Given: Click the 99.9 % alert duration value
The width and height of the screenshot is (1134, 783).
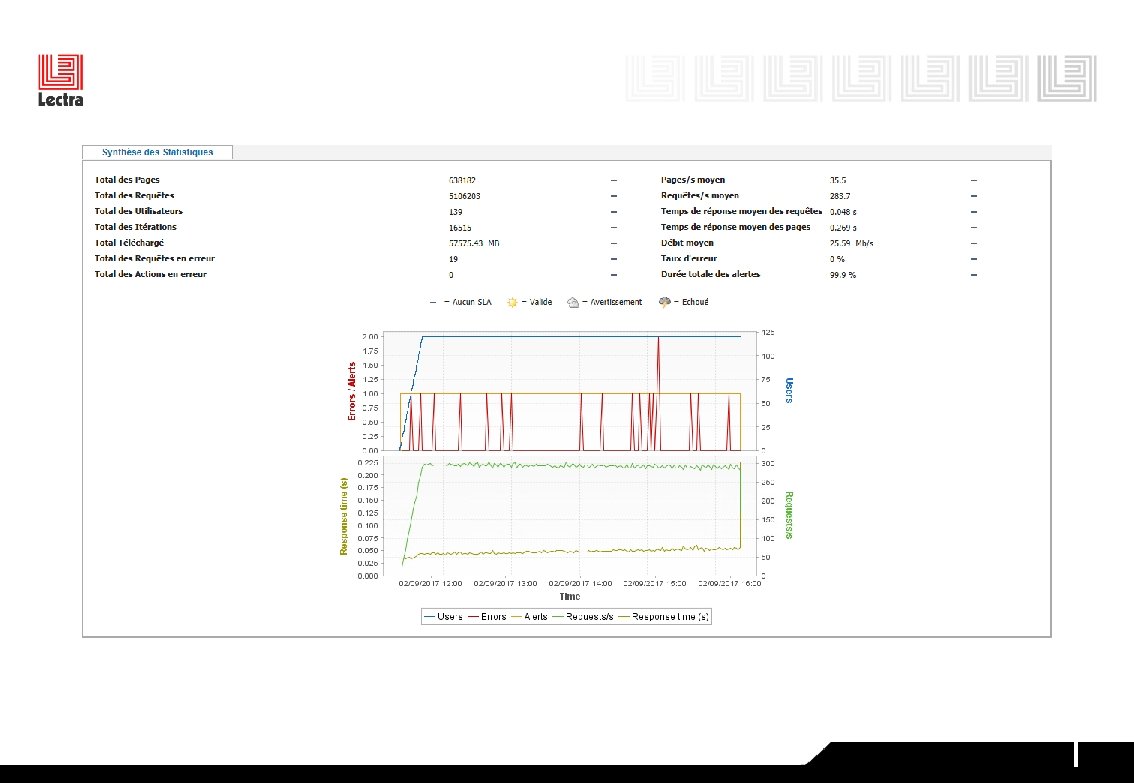Looking at the screenshot, I should click(x=843, y=275).
